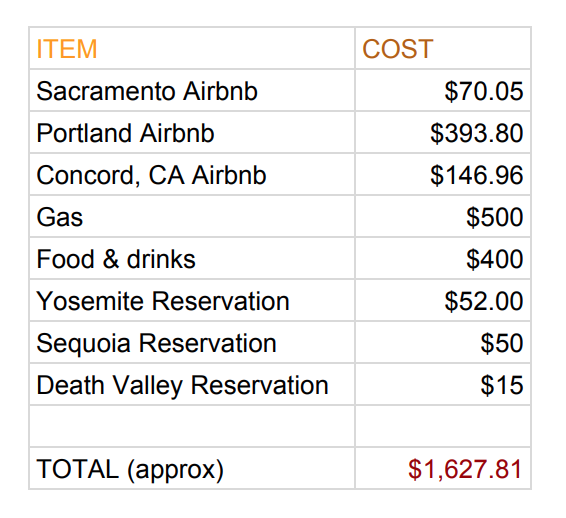
Task: Click the red $1,627.81 total cell
Action: (x=443, y=469)
